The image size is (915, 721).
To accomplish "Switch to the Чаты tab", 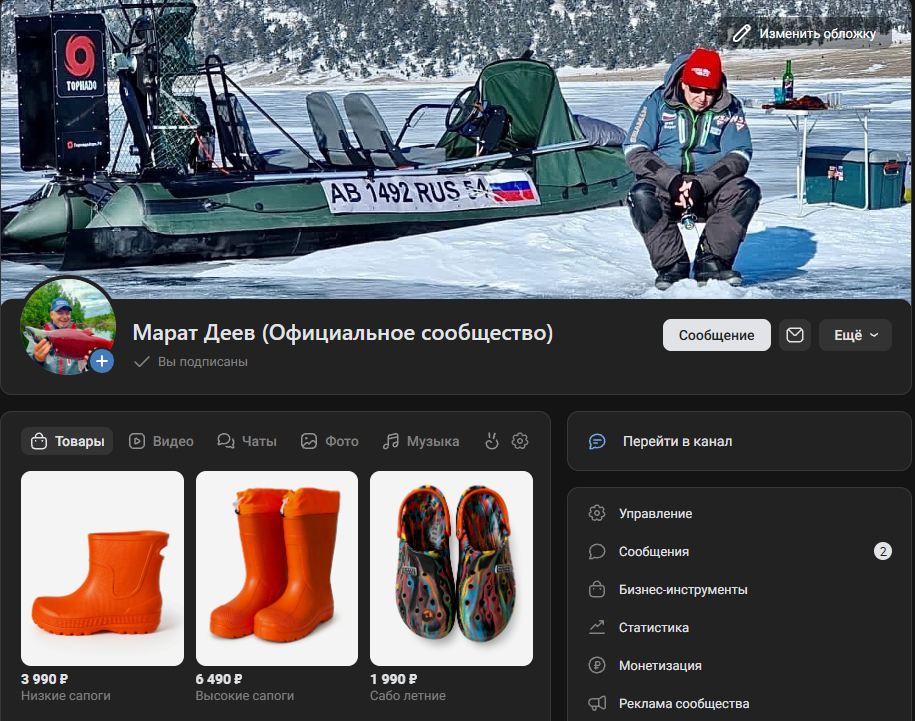I will coord(247,441).
